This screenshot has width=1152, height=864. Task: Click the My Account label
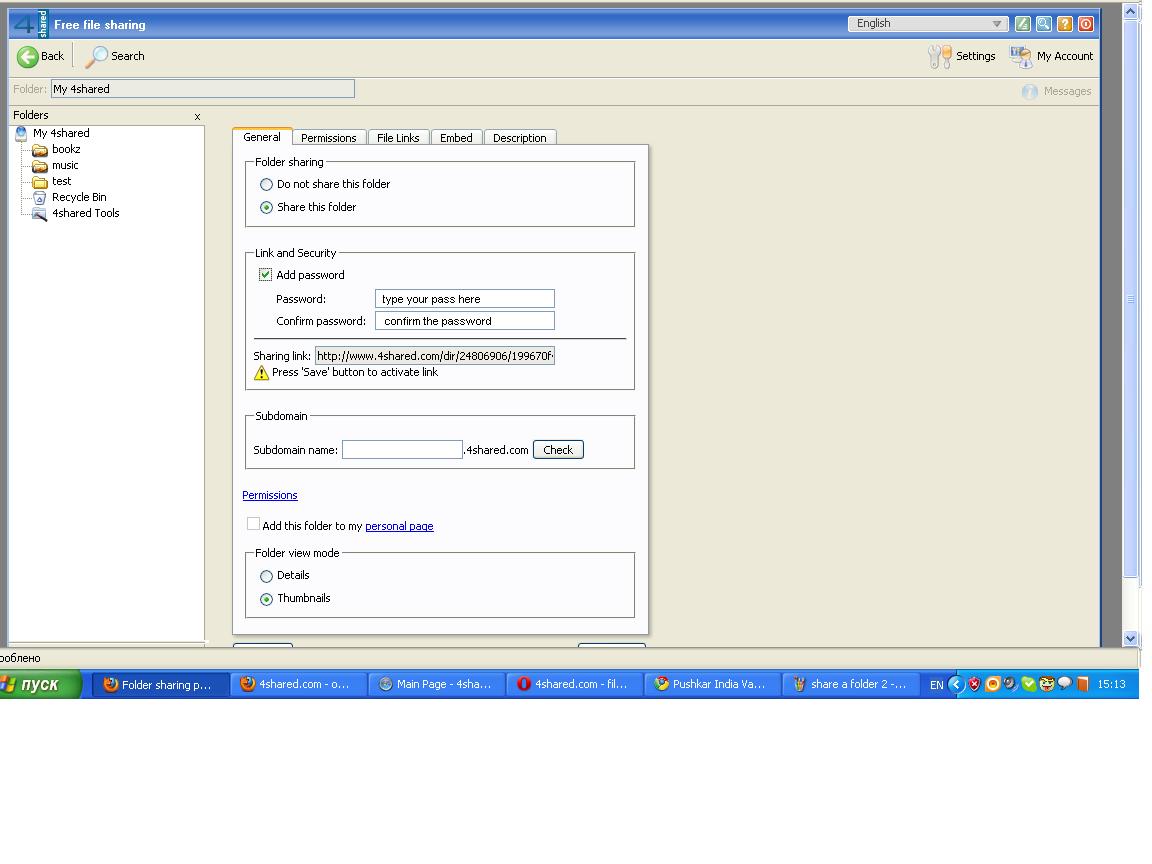tap(1065, 57)
